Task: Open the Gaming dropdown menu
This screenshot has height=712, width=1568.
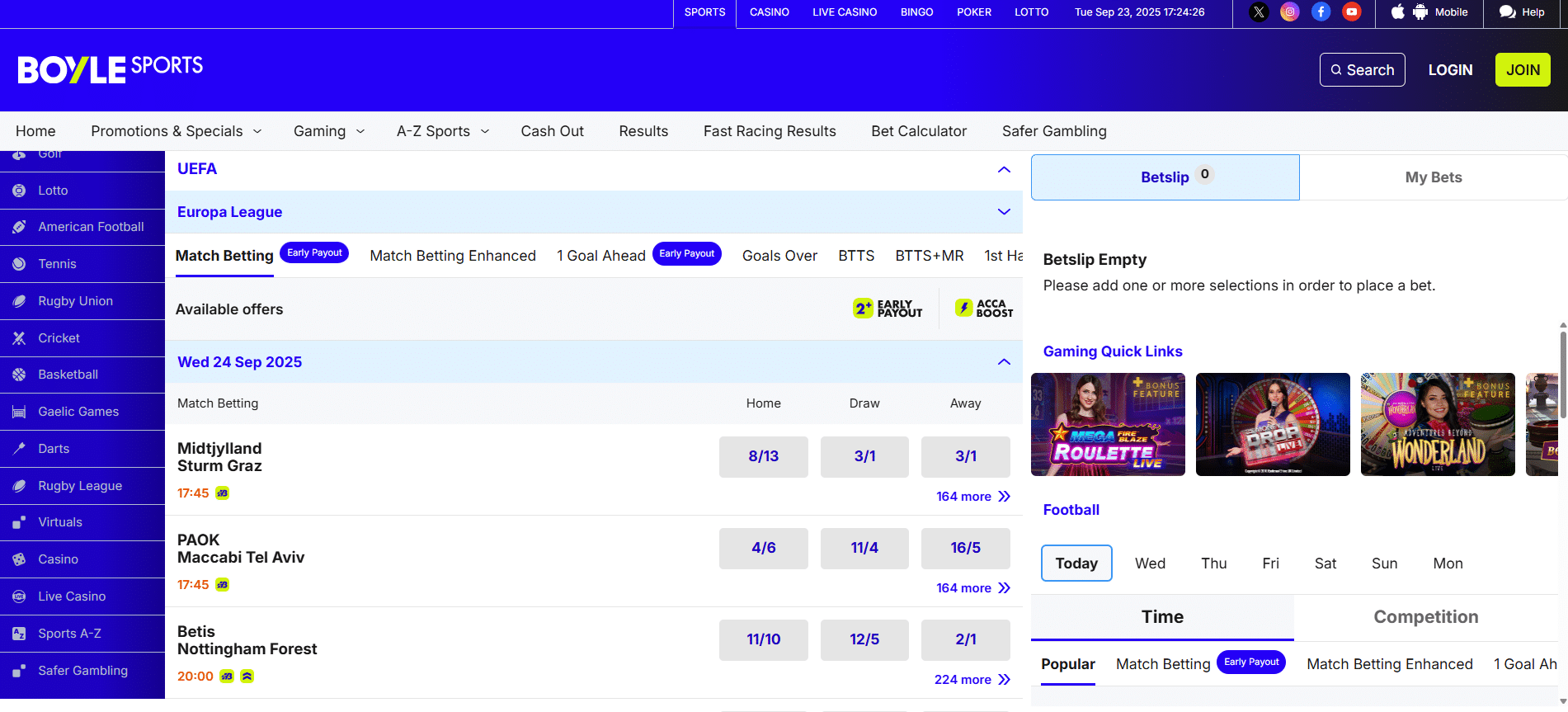Action: [x=329, y=131]
